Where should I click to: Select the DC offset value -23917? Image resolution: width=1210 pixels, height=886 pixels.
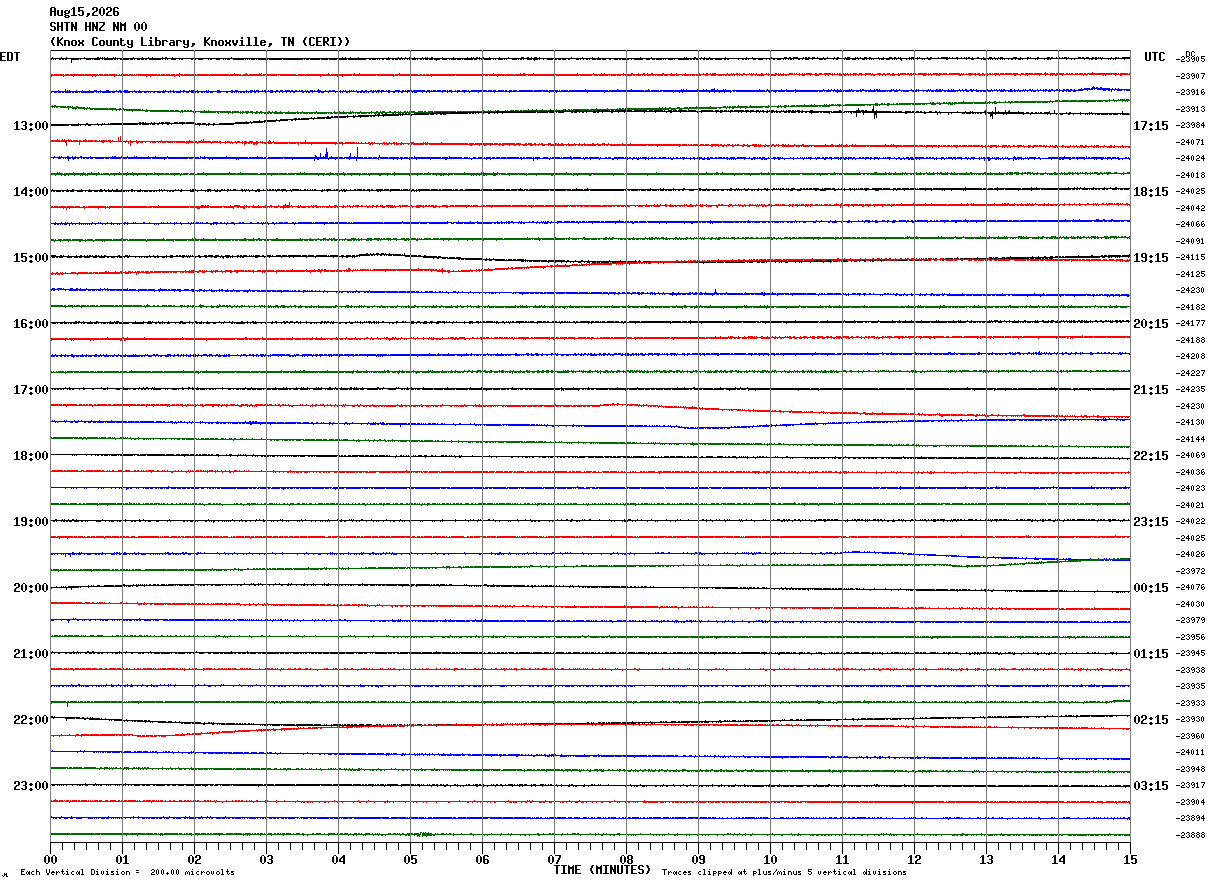coord(1191,785)
